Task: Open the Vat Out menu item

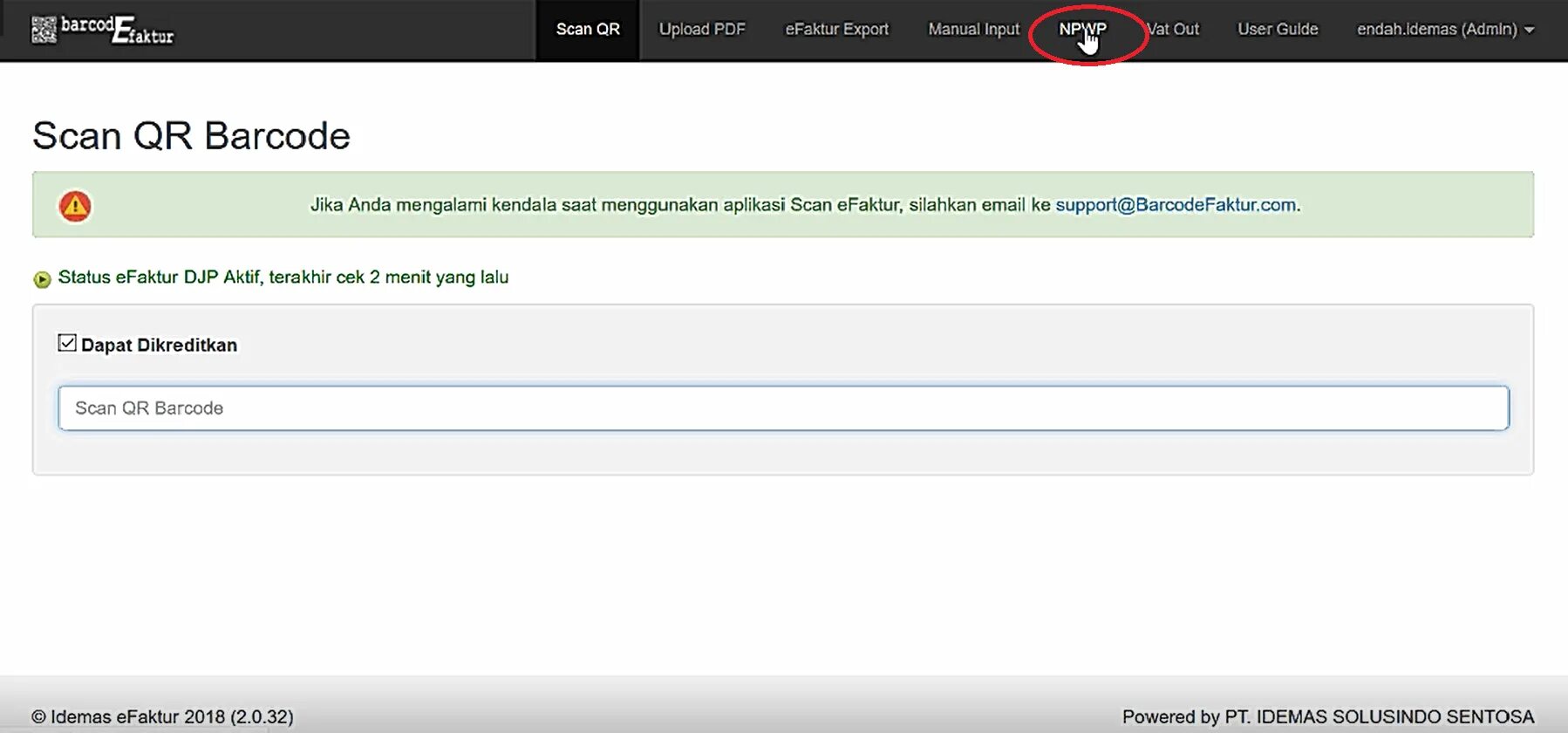Action: (1173, 30)
